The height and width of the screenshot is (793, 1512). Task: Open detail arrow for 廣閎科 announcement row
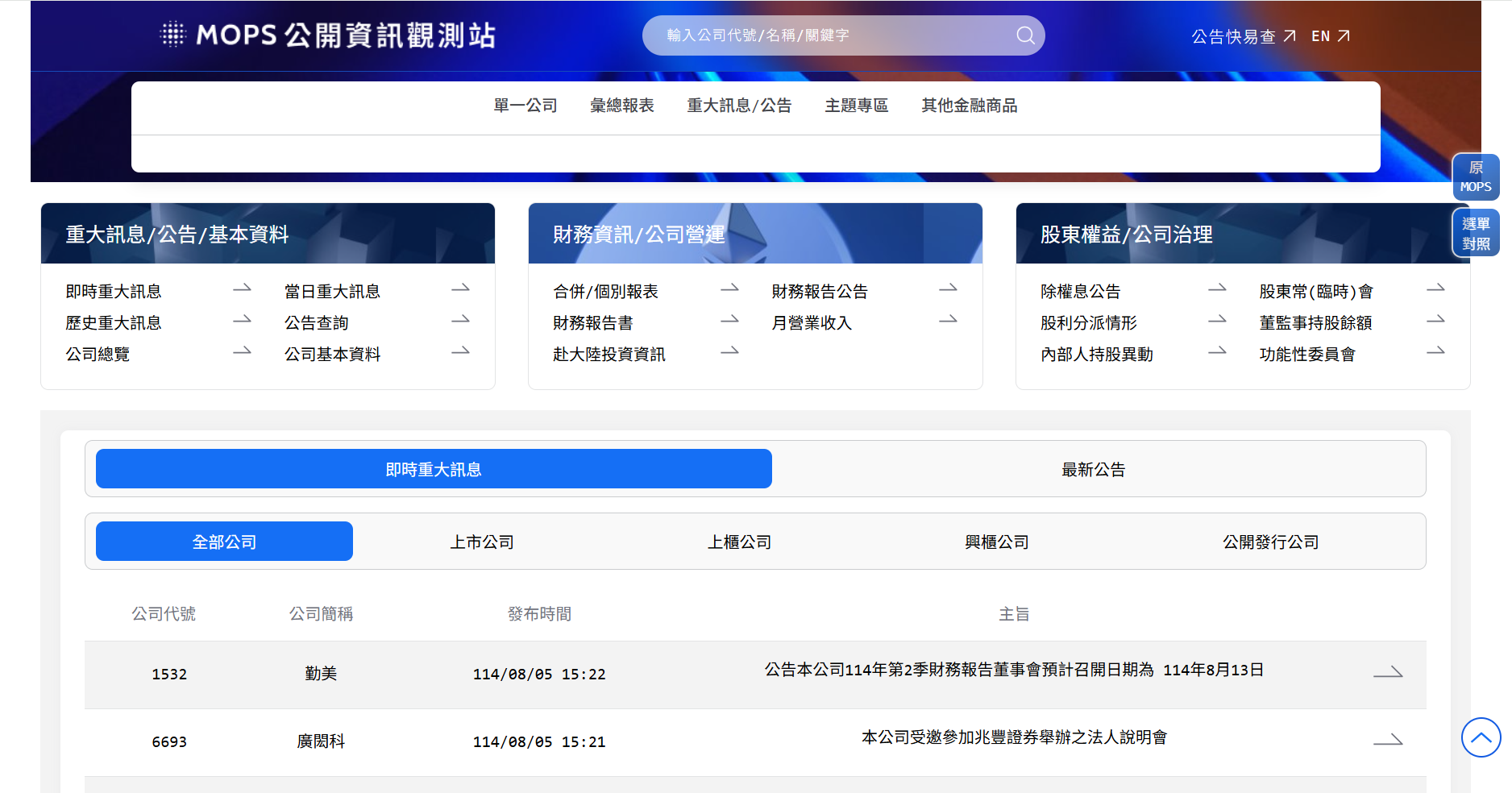pos(1388,740)
